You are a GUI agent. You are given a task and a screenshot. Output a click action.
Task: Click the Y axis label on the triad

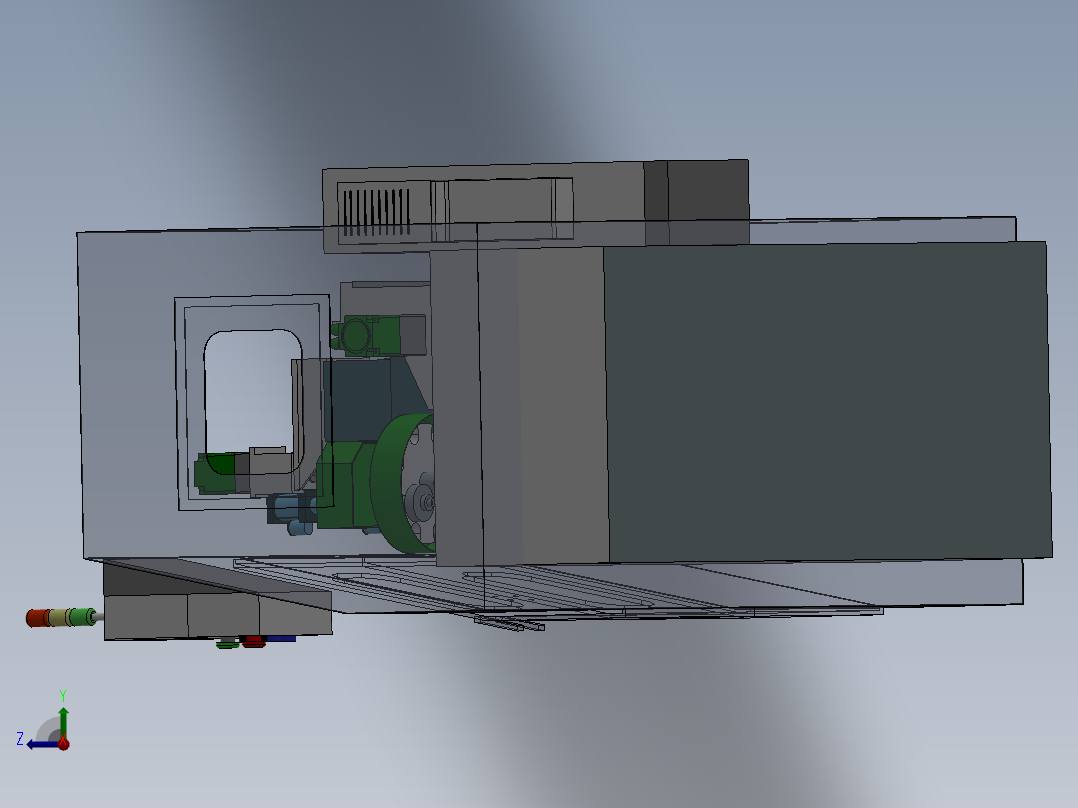pyautogui.click(x=63, y=694)
